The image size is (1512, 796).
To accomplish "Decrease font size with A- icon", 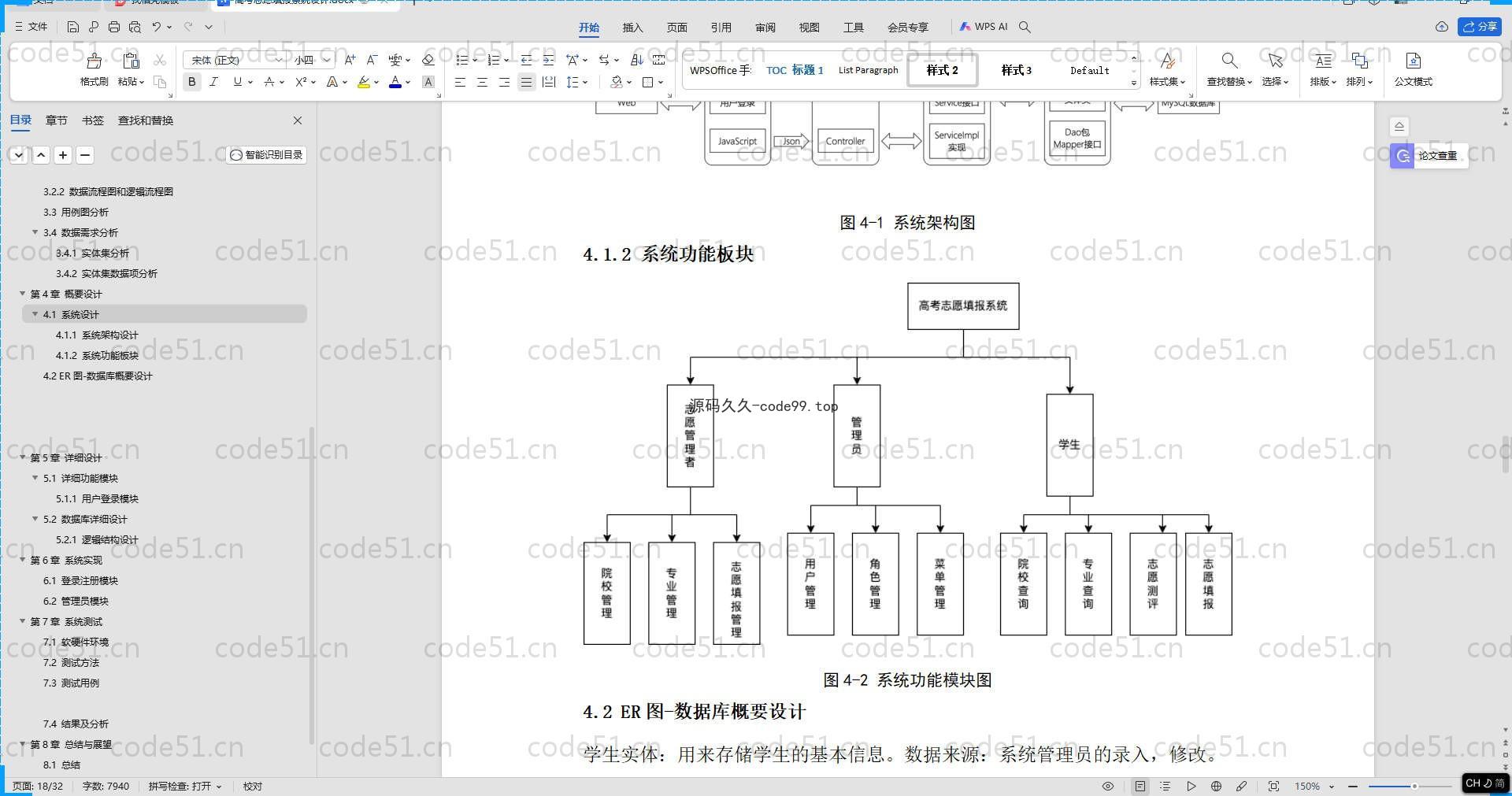I will point(372,60).
